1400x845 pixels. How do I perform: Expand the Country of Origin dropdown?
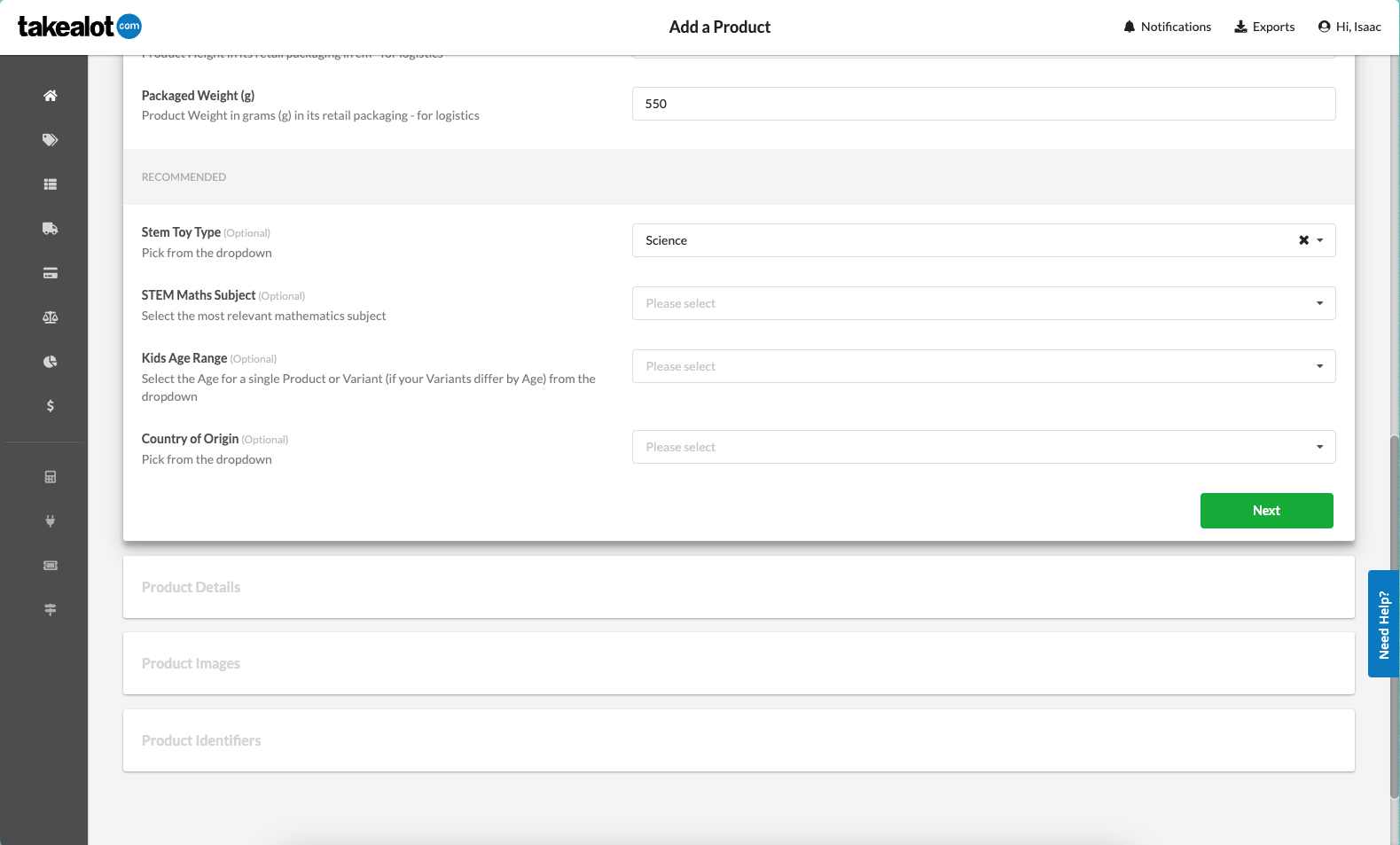pos(982,447)
